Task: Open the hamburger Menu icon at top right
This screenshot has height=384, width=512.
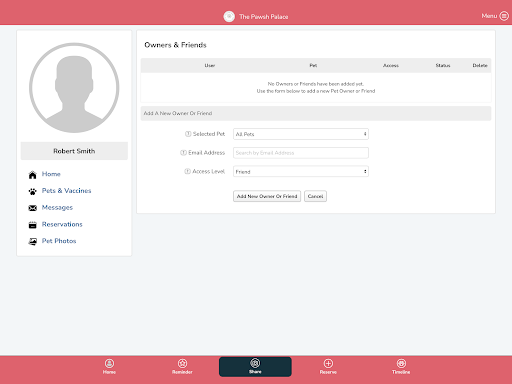Action: (504, 16)
